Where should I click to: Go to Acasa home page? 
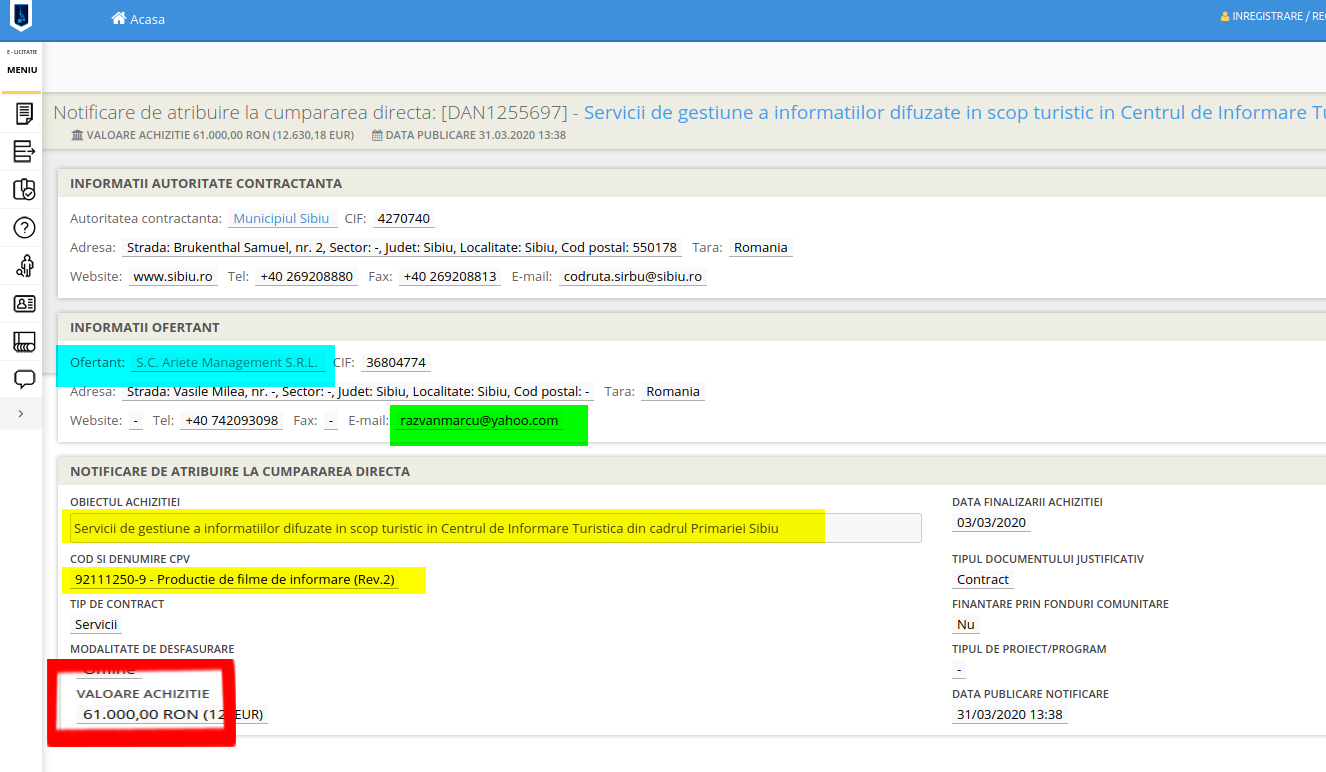coord(138,19)
